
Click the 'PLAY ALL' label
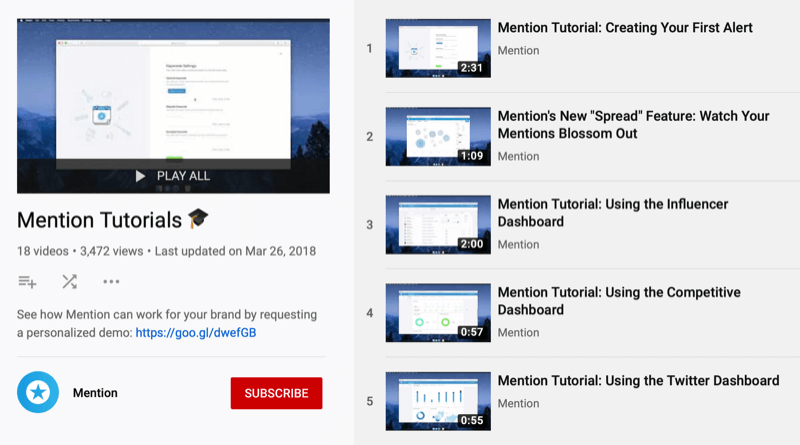(183, 176)
